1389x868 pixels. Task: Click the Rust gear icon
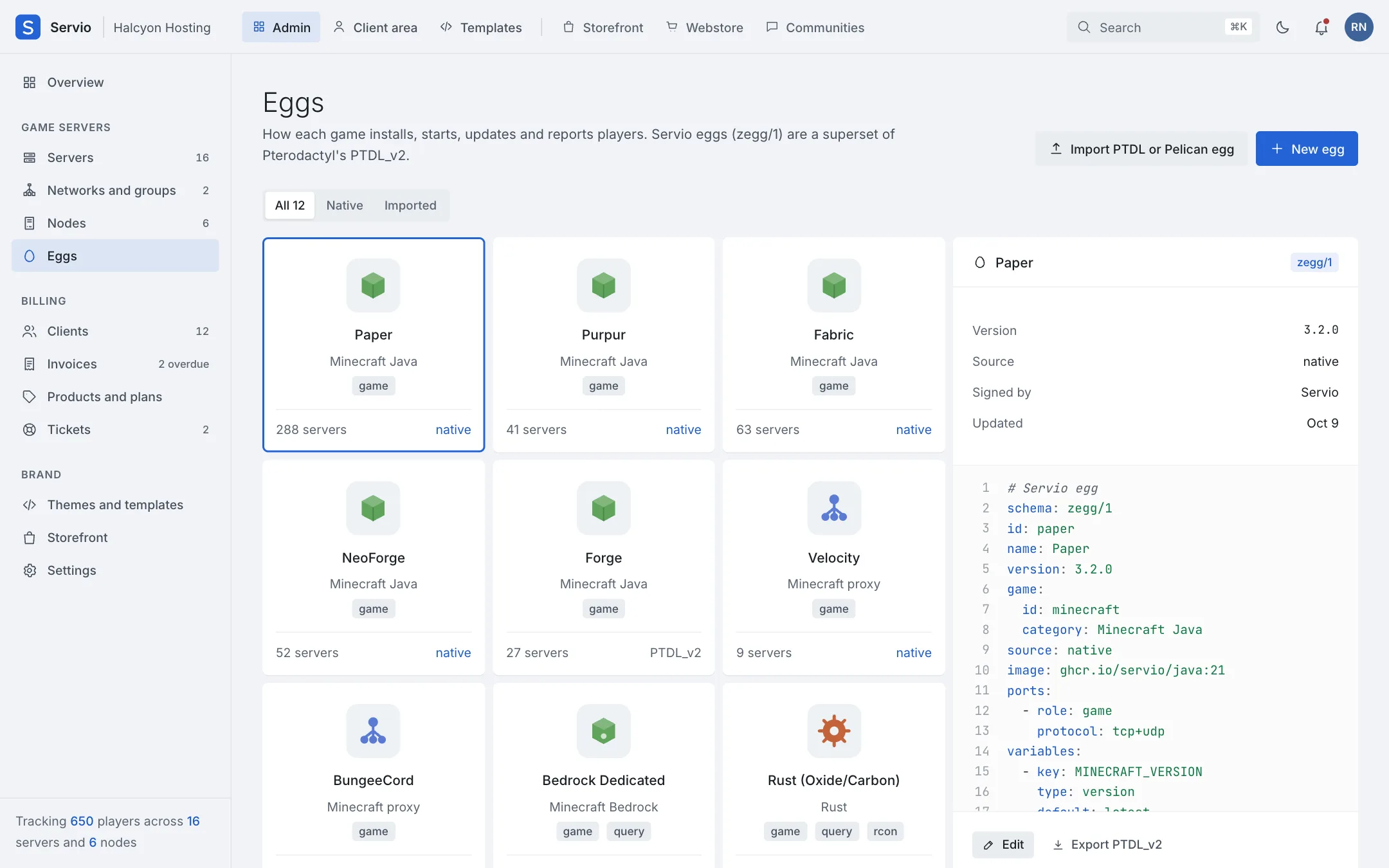pyautogui.click(x=834, y=731)
